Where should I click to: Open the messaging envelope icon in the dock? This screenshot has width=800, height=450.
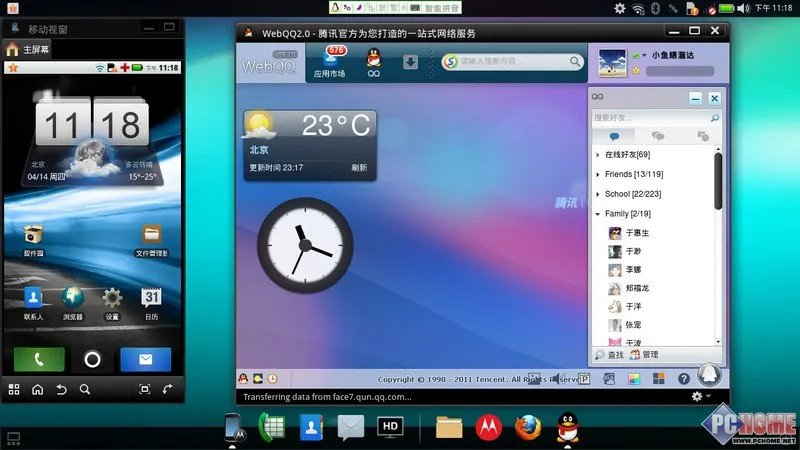click(x=351, y=427)
